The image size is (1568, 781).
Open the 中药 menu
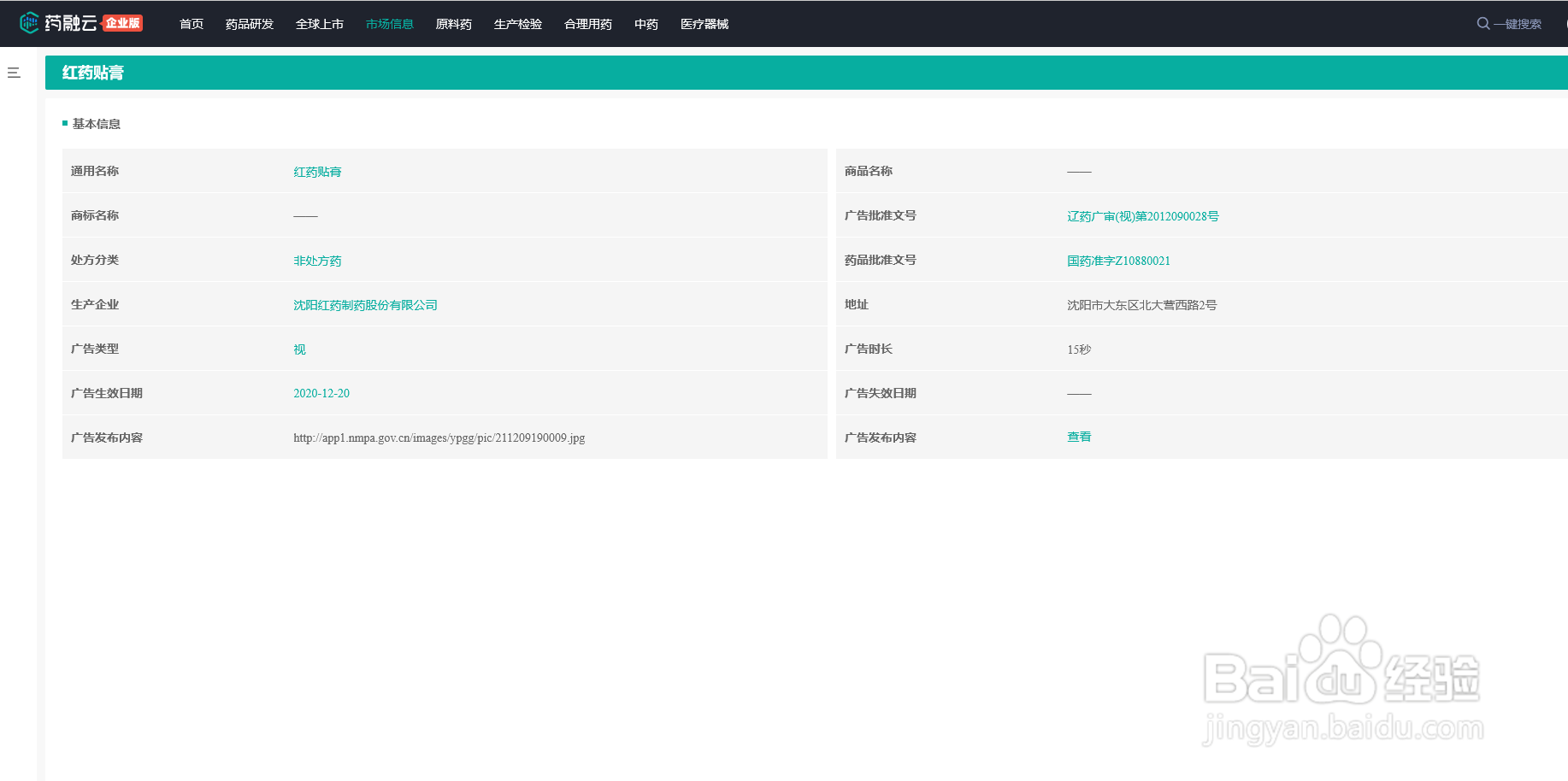646,24
